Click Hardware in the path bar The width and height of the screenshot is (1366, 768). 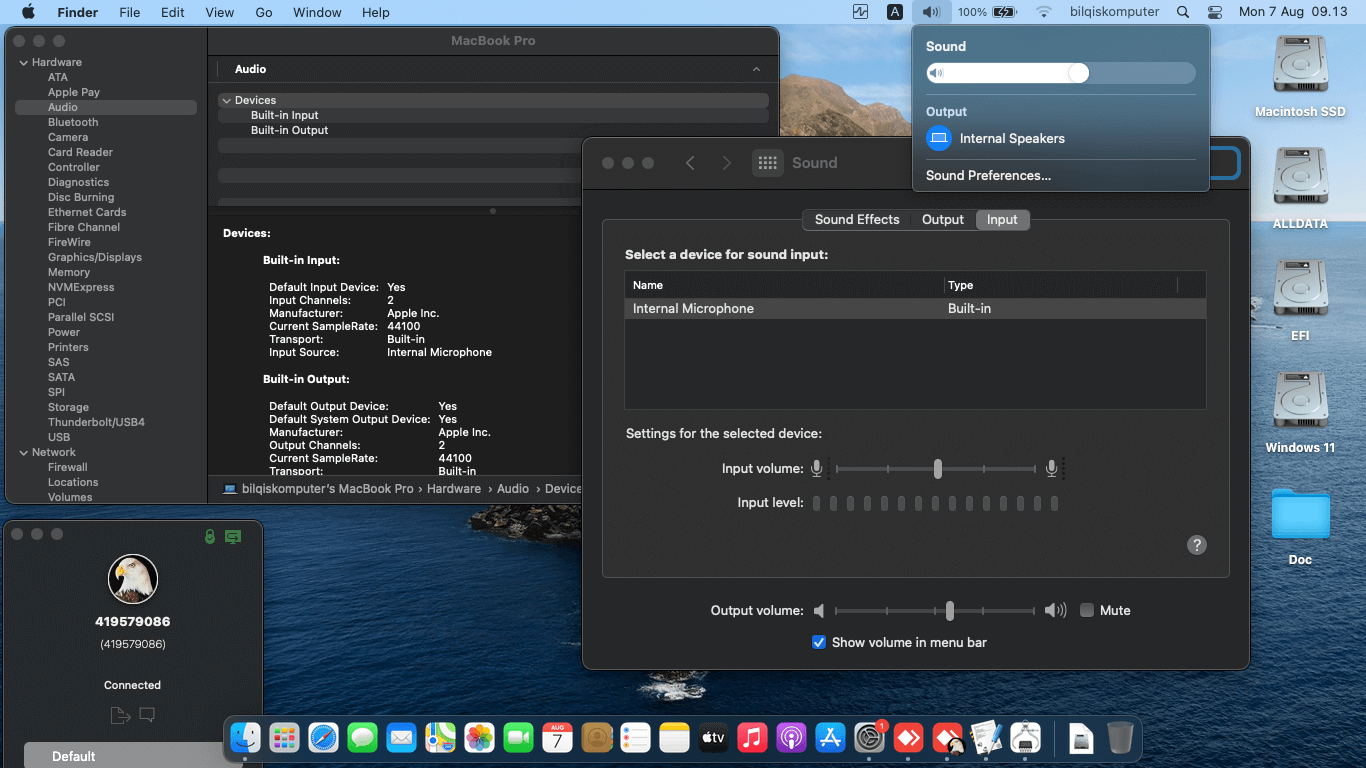(x=454, y=488)
